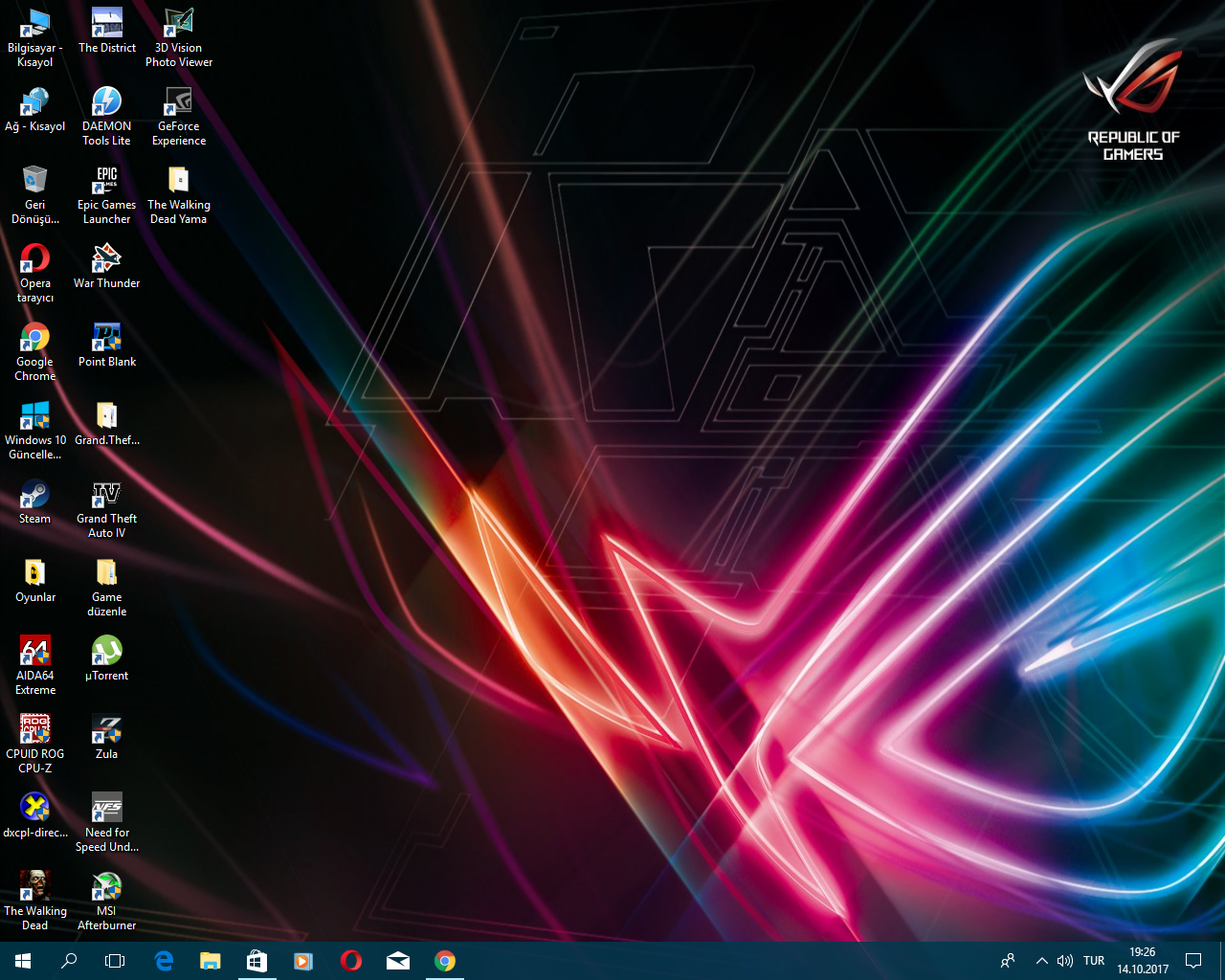The width and height of the screenshot is (1225, 980).
Task: Launch Steam desktop shortcut
Action: 35,502
